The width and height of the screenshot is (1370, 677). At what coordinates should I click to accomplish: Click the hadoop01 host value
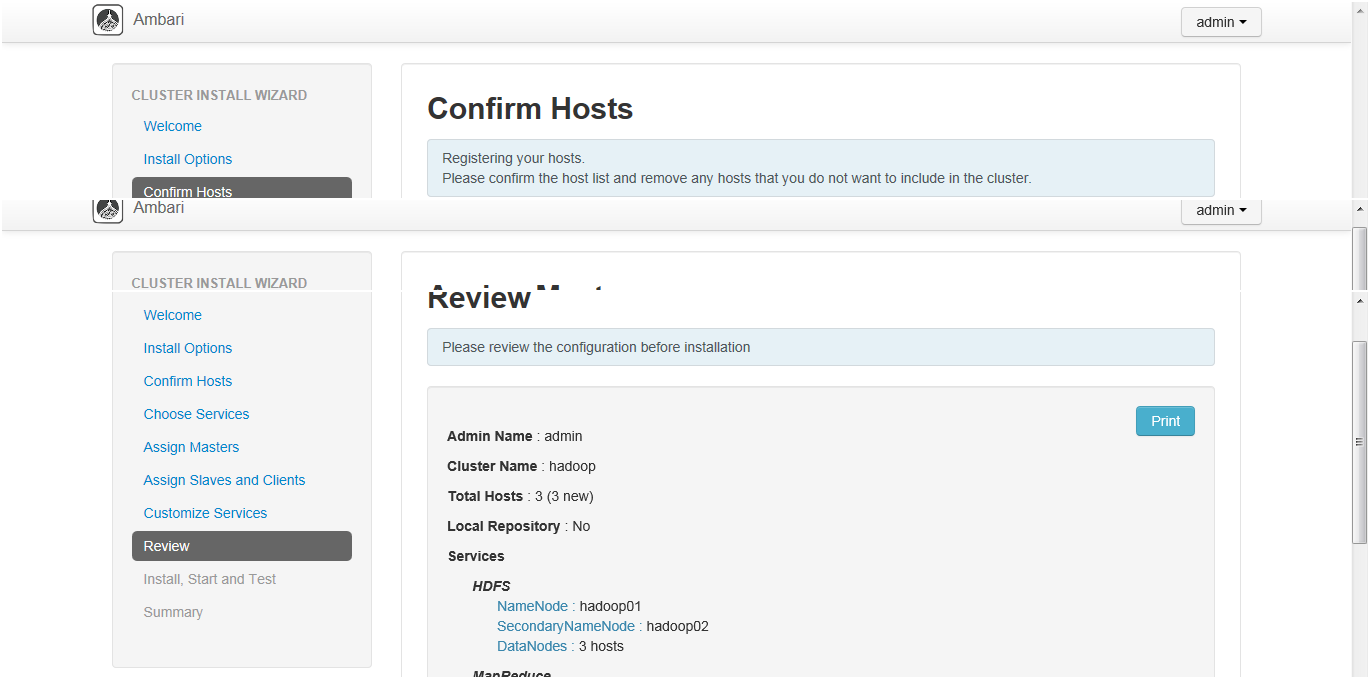click(x=610, y=606)
